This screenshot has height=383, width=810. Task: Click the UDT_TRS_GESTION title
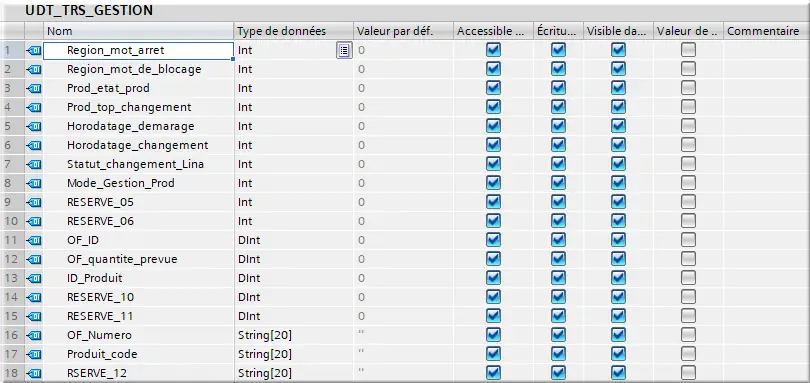coord(89,10)
